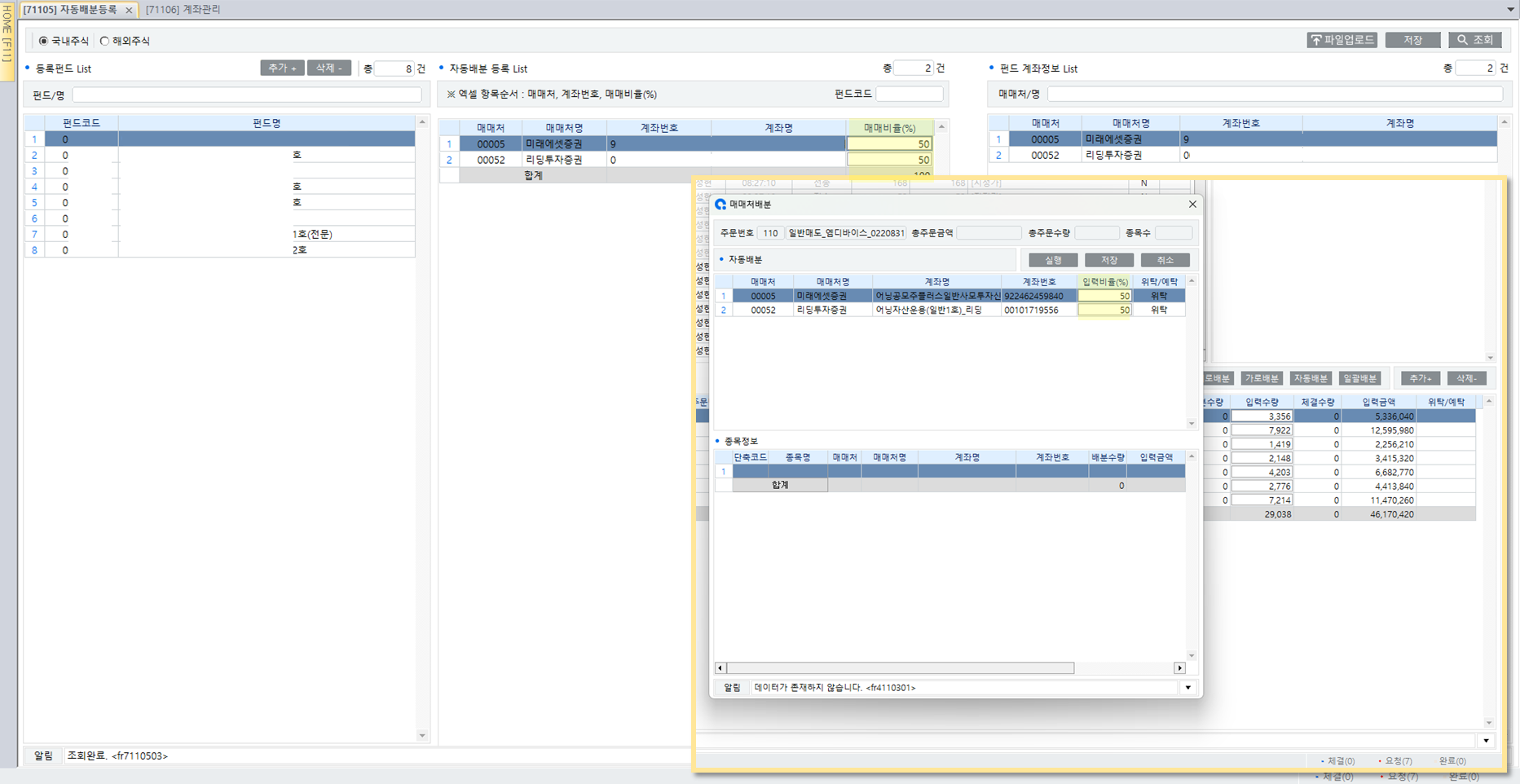Click 실행 button in 매매처배분 dialog

tap(1053, 260)
